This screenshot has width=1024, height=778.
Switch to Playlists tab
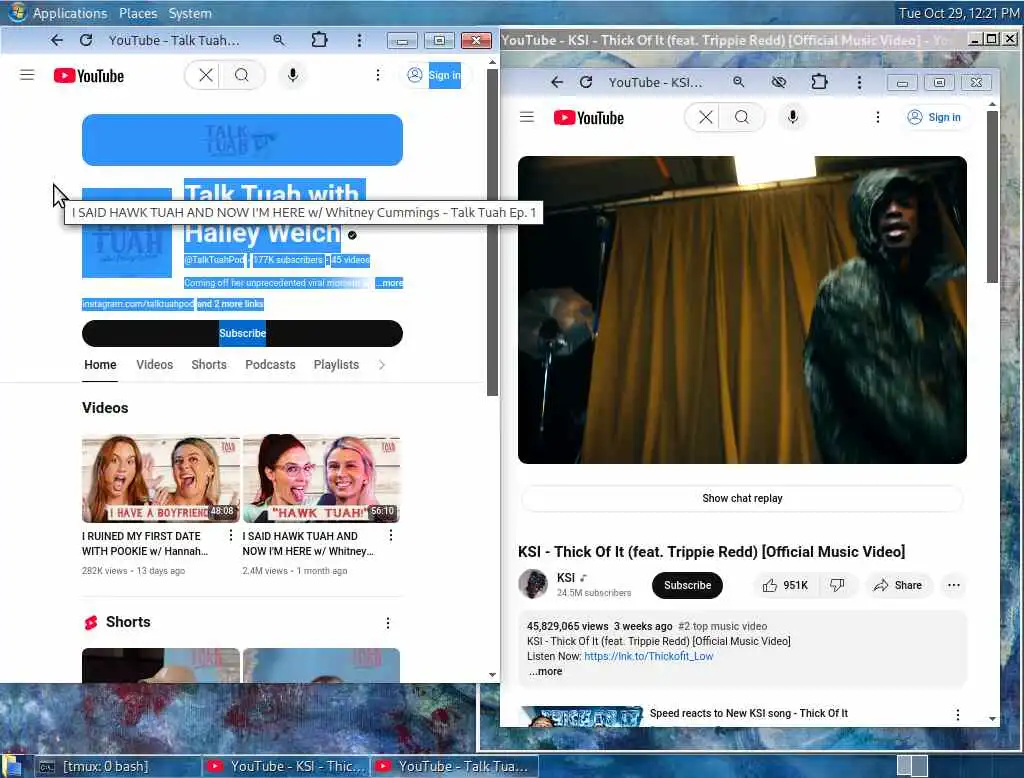coord(336,365)
